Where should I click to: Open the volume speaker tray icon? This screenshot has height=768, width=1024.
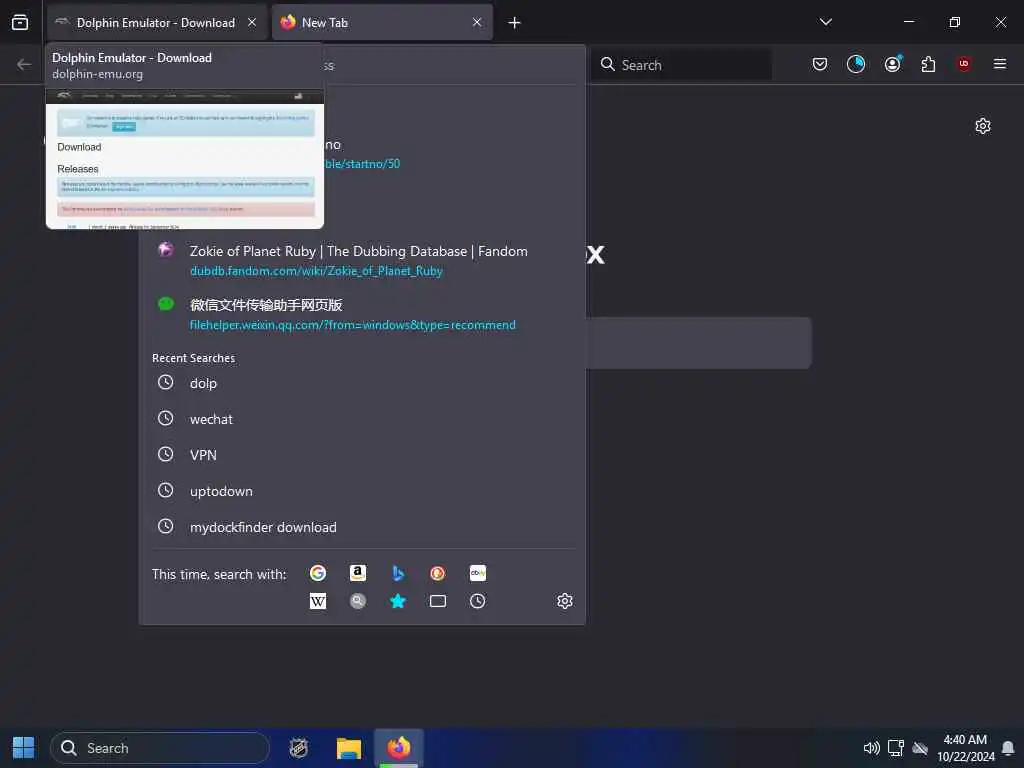[x=871, y=748]
